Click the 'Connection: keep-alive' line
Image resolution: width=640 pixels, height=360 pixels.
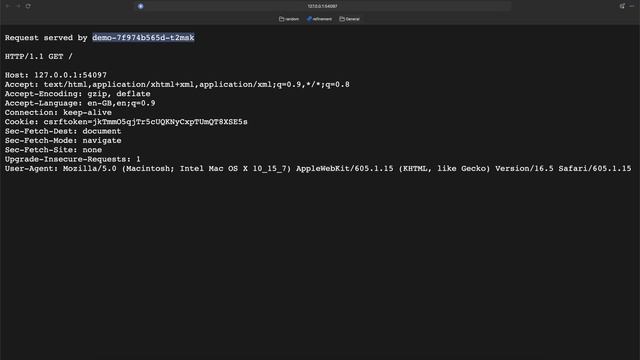pos(58,113)
